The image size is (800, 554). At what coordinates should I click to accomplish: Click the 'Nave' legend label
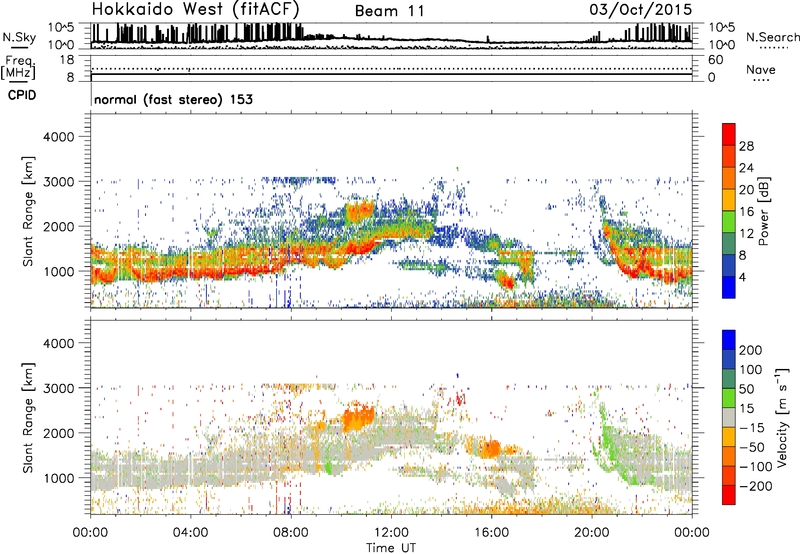point(761,69)
